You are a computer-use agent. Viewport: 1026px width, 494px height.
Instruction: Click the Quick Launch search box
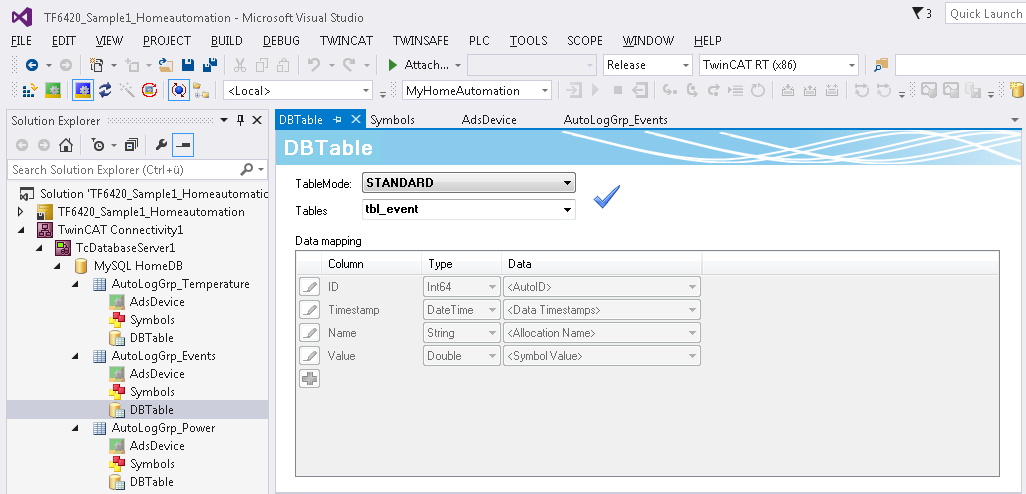985,14
